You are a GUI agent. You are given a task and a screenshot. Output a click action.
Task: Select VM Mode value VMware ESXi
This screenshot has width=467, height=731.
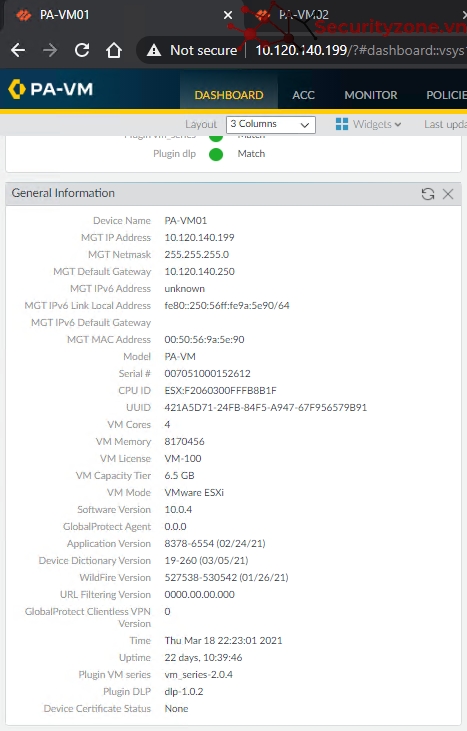pyautogui.click(x=194, y=493)
